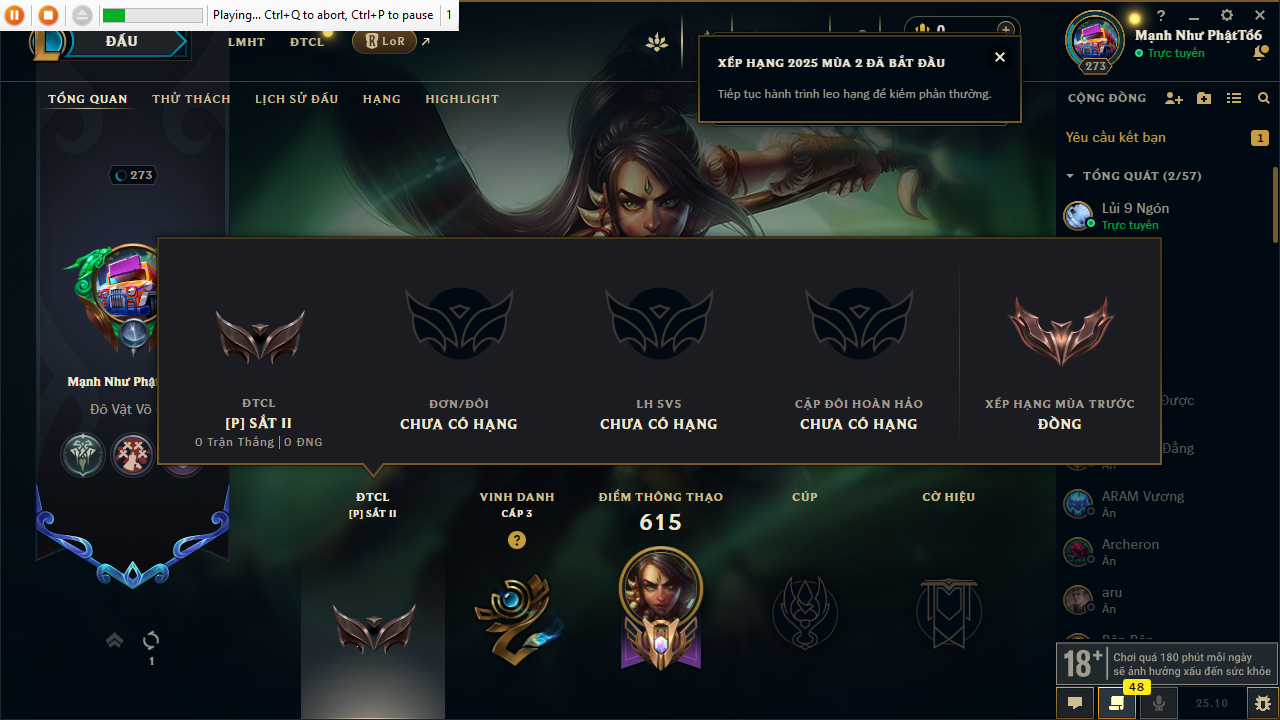
Task: Click the profile refresh arrows icon
Action: [152, 640]
